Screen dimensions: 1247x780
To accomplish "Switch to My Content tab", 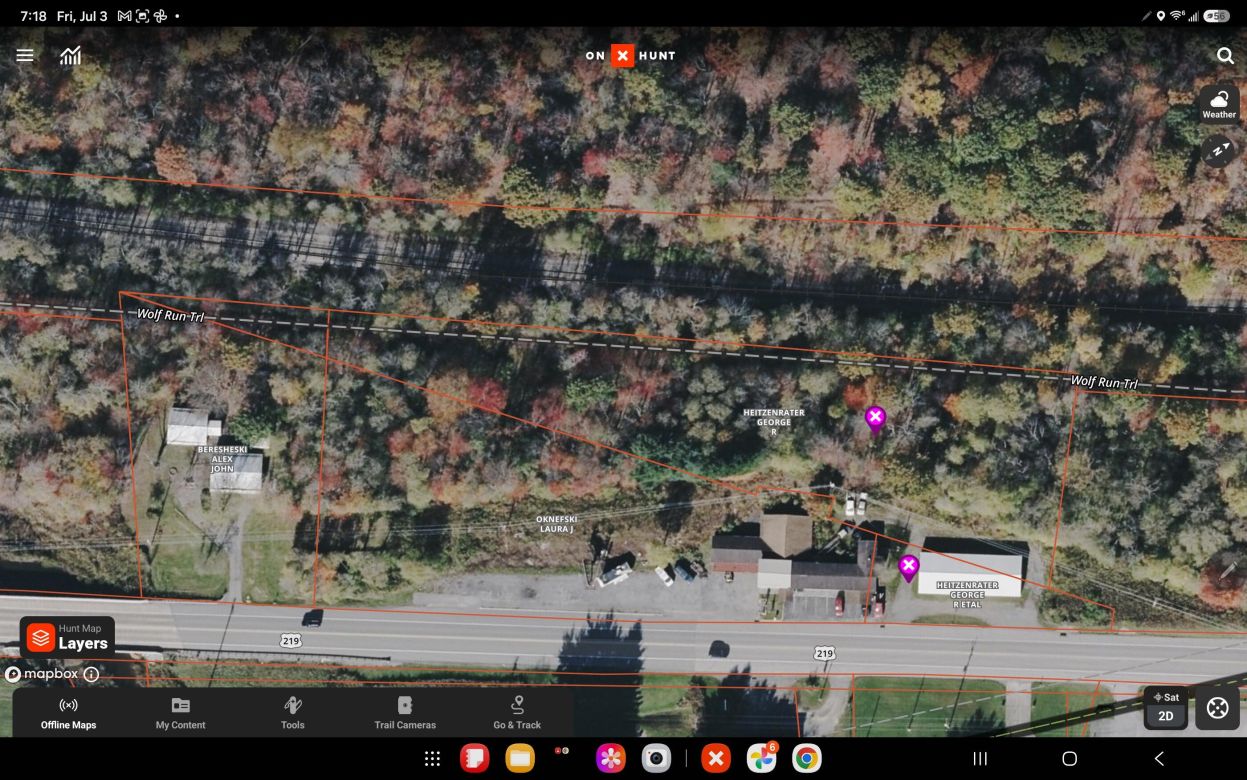I will point(181,713).
